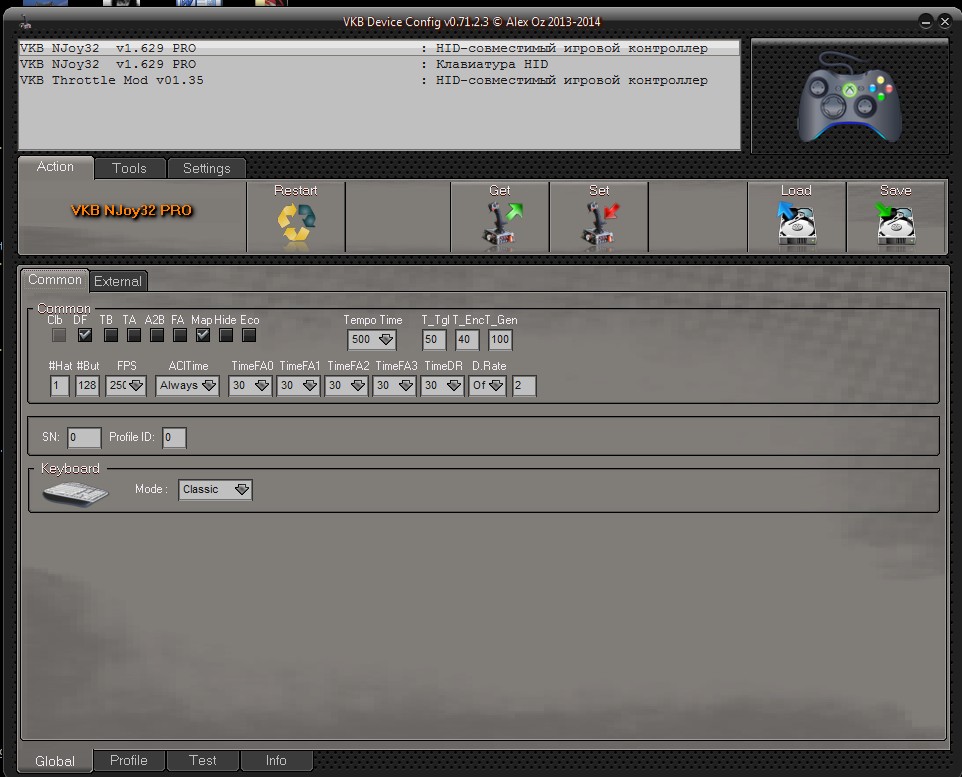Click the T_Tgl field showing 50
The width and height of the screenshot is (962, 777).
434,339
